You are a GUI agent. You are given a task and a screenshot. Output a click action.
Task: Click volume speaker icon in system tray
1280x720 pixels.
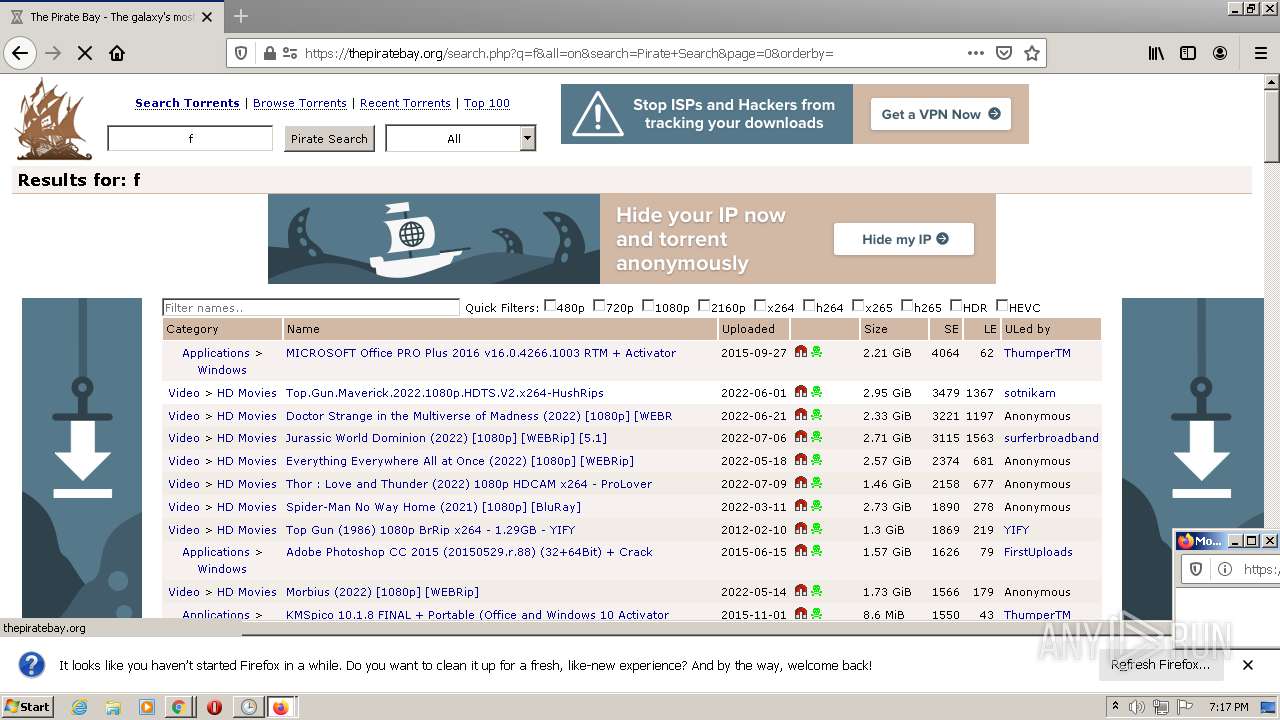pyautogui.click(x=1137, y=707)
